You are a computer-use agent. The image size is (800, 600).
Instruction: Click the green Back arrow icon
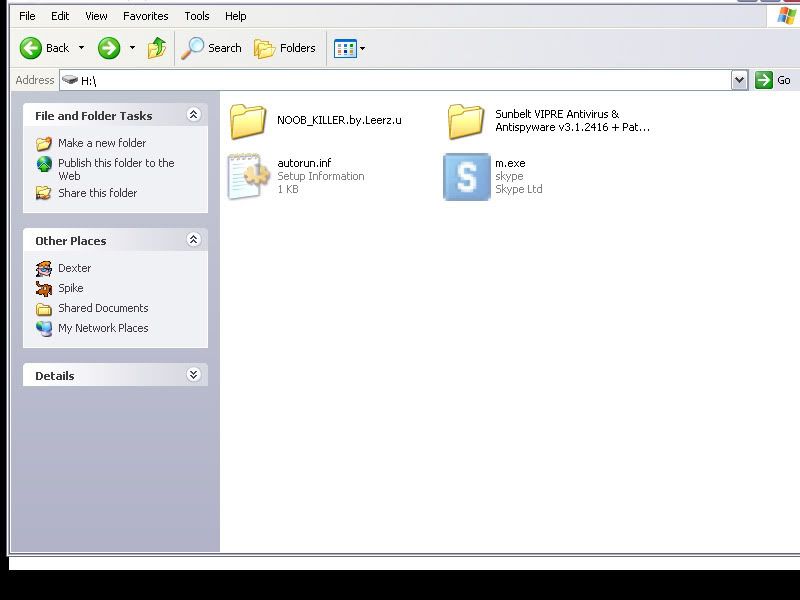click(x=31, y=48)
